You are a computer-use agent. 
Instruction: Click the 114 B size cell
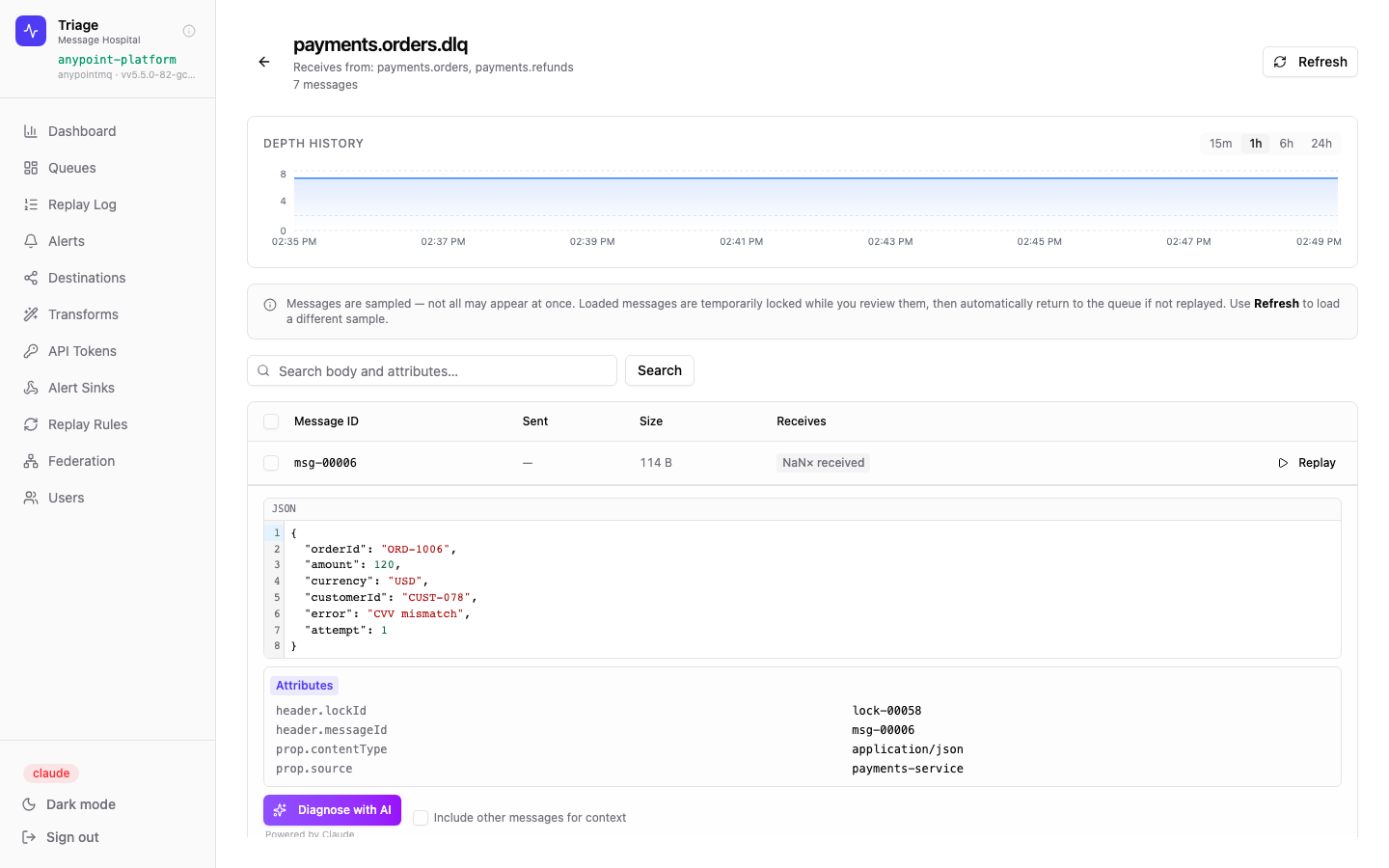pyautogui.click(x=656, y=463)
